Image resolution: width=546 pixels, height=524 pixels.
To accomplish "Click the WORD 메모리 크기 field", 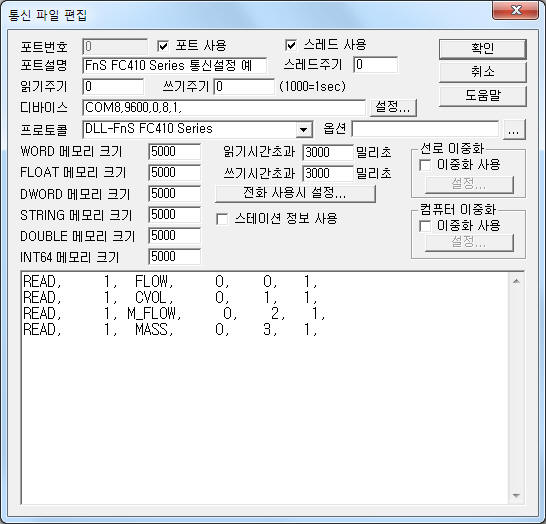I will click(174, 151).
